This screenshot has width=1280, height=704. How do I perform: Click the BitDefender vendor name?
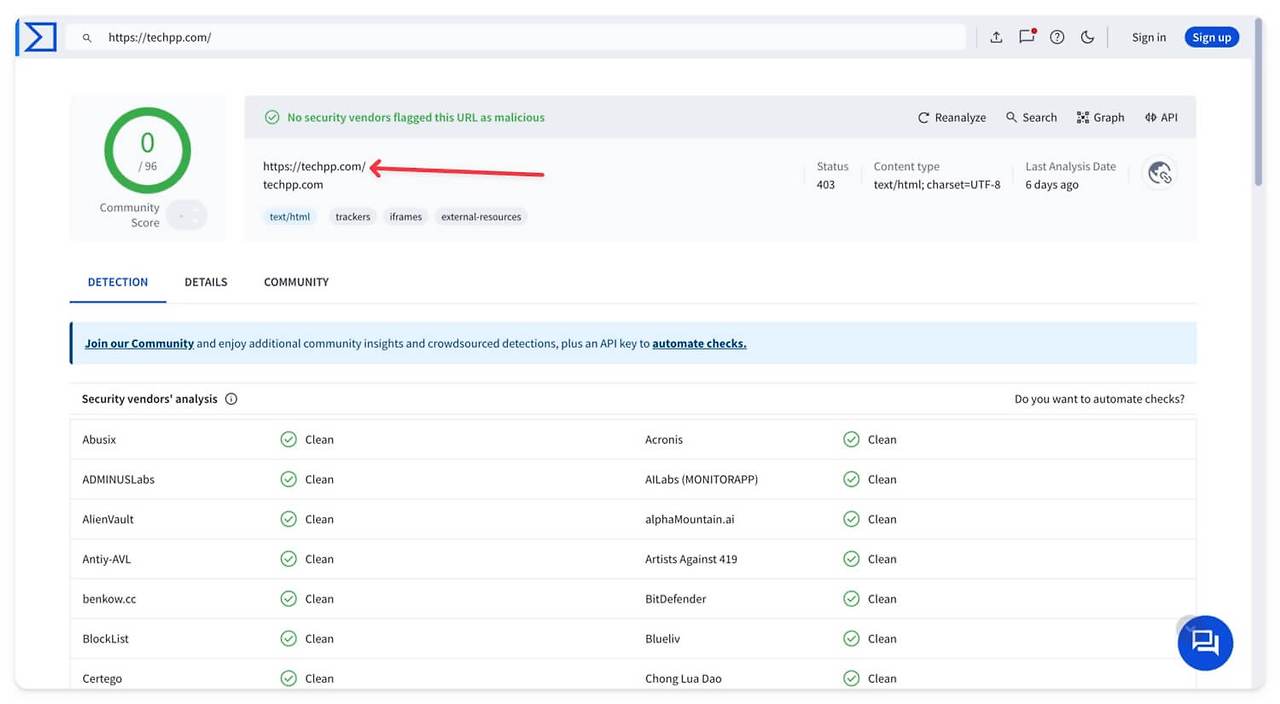pos(675,599)
